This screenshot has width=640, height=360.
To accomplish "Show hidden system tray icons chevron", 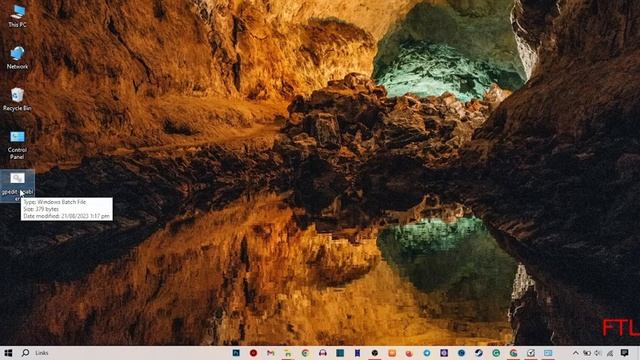I will [576, 353].
